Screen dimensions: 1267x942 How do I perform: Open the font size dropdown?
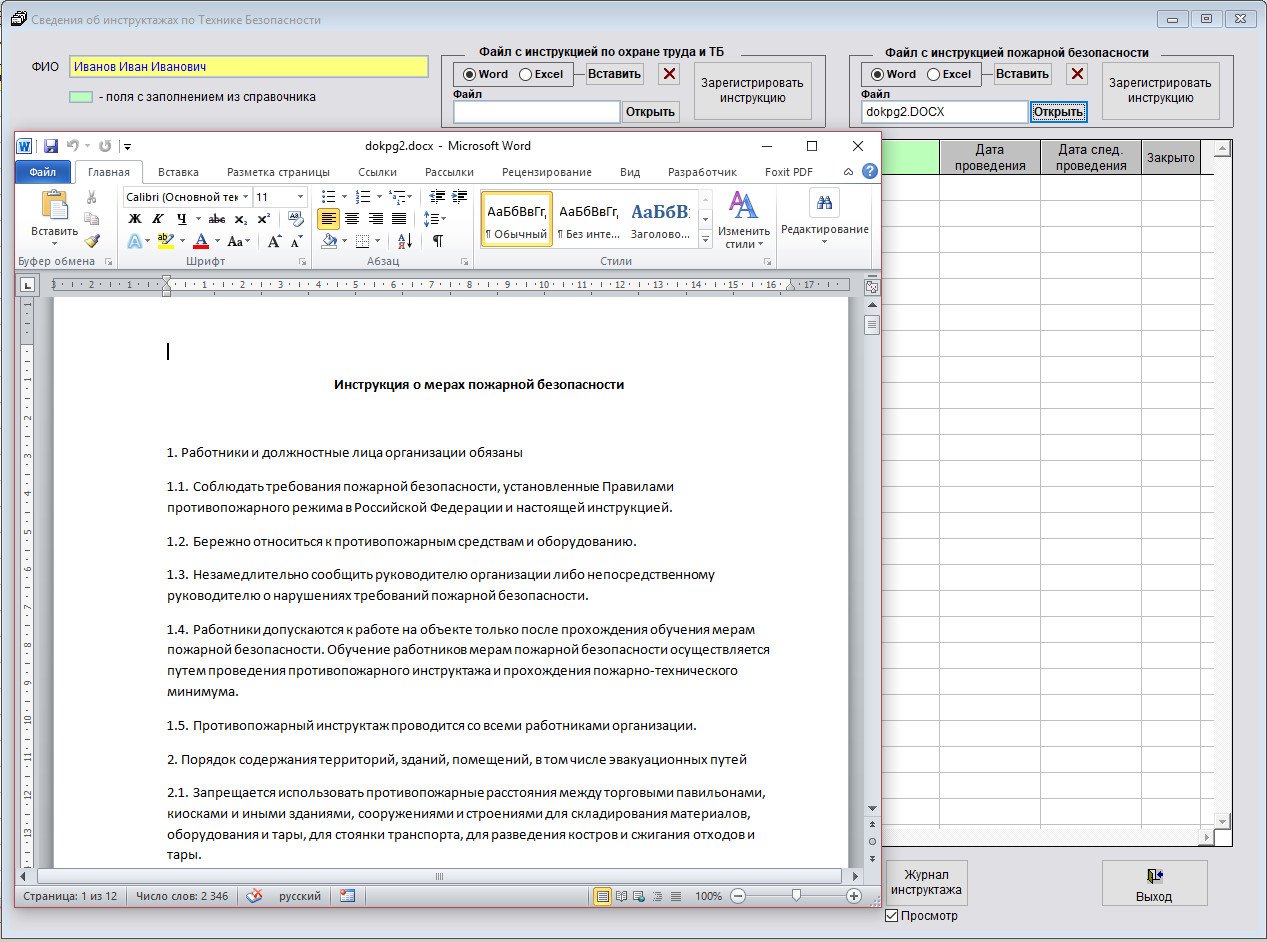[x=300, y=197]
